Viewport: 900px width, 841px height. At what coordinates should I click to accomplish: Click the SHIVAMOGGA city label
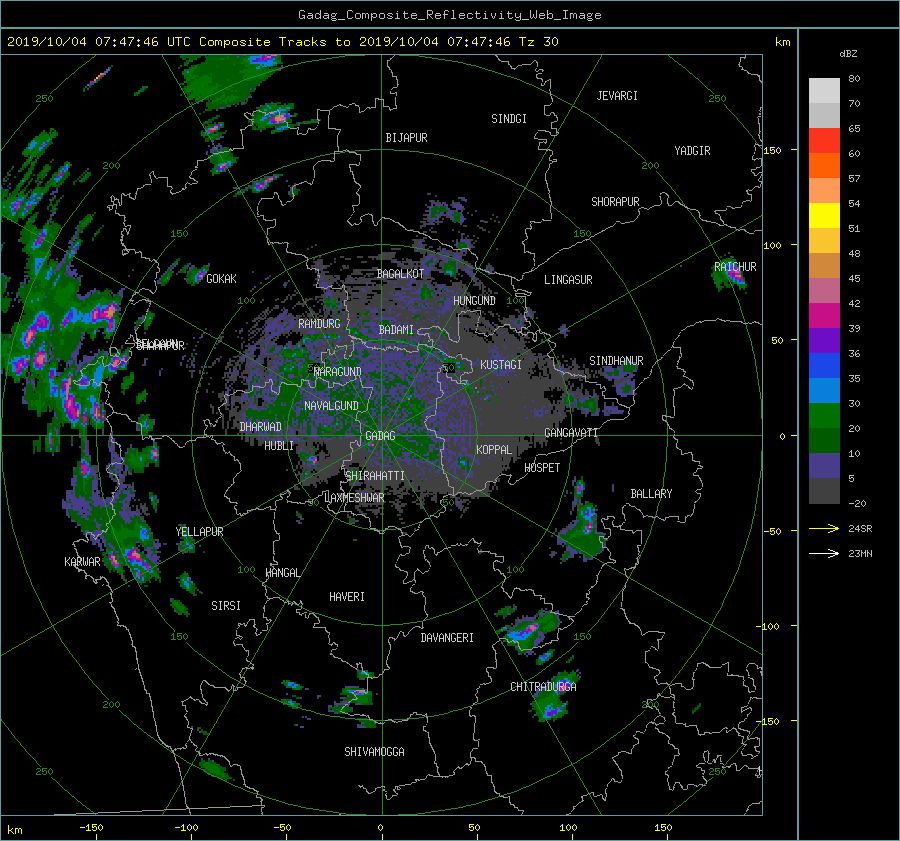[x=374, y=751]
